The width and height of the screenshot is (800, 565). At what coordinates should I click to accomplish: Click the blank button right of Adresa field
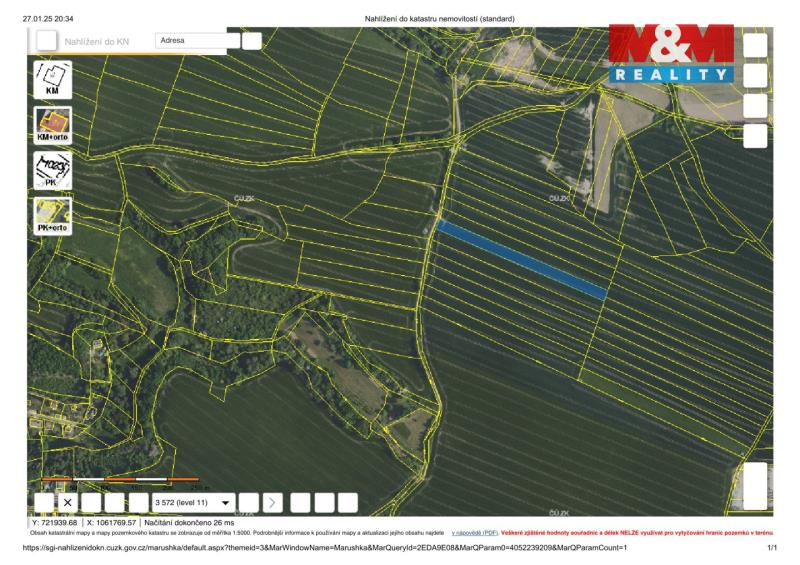coord(252,41)
